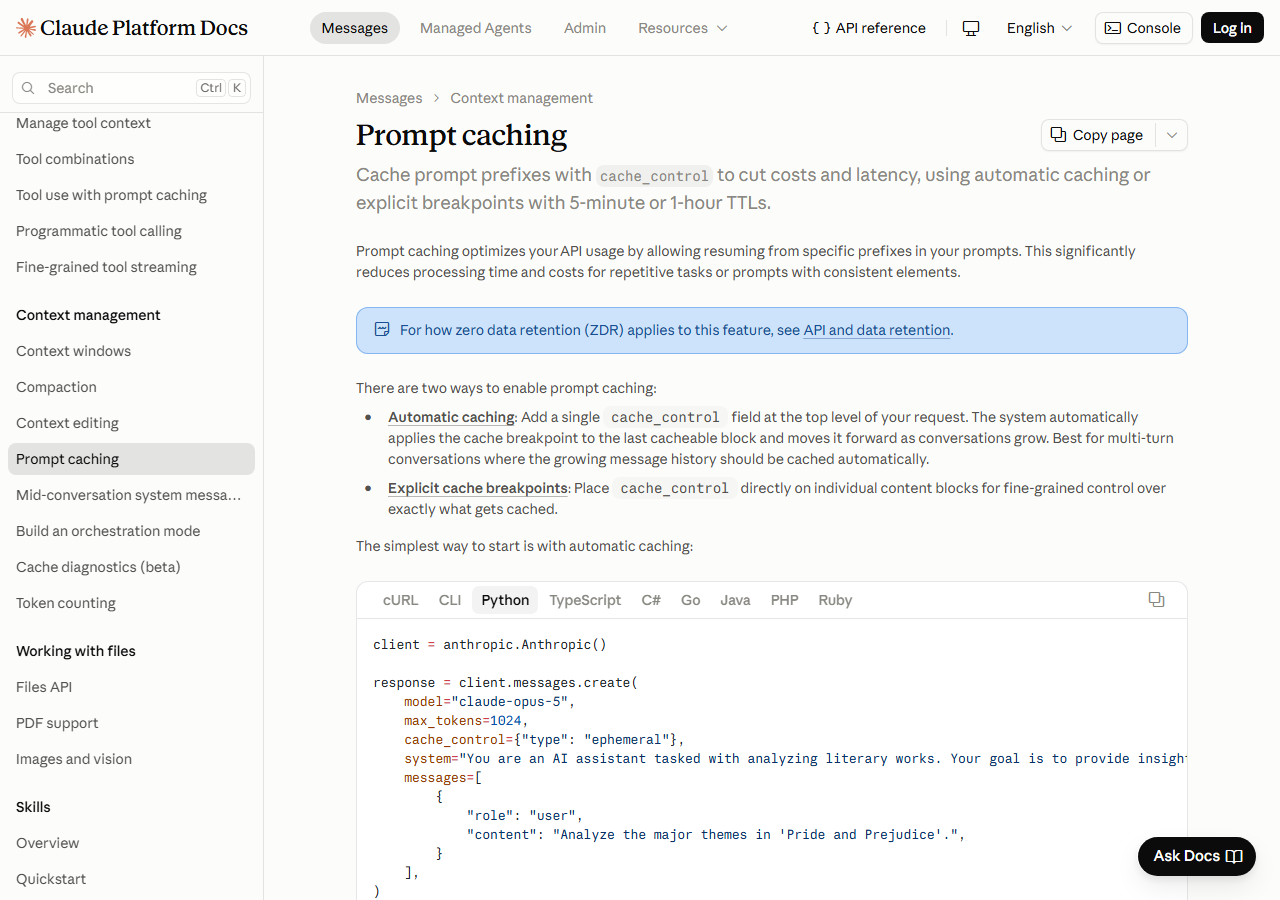This screenshot has width=1280, height=900.
Task: Select the TypeScript code tab
Action: coord(585,600)
